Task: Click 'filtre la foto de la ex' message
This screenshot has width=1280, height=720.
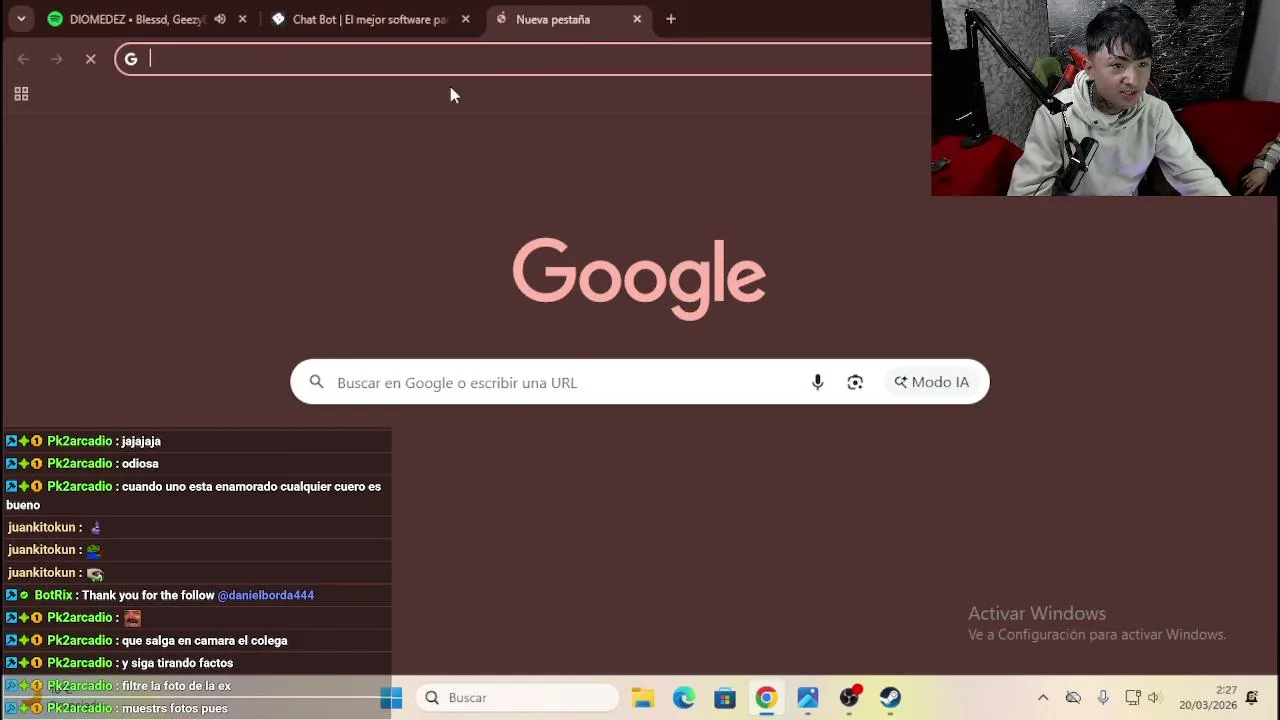Action: (x=176, y=686)
